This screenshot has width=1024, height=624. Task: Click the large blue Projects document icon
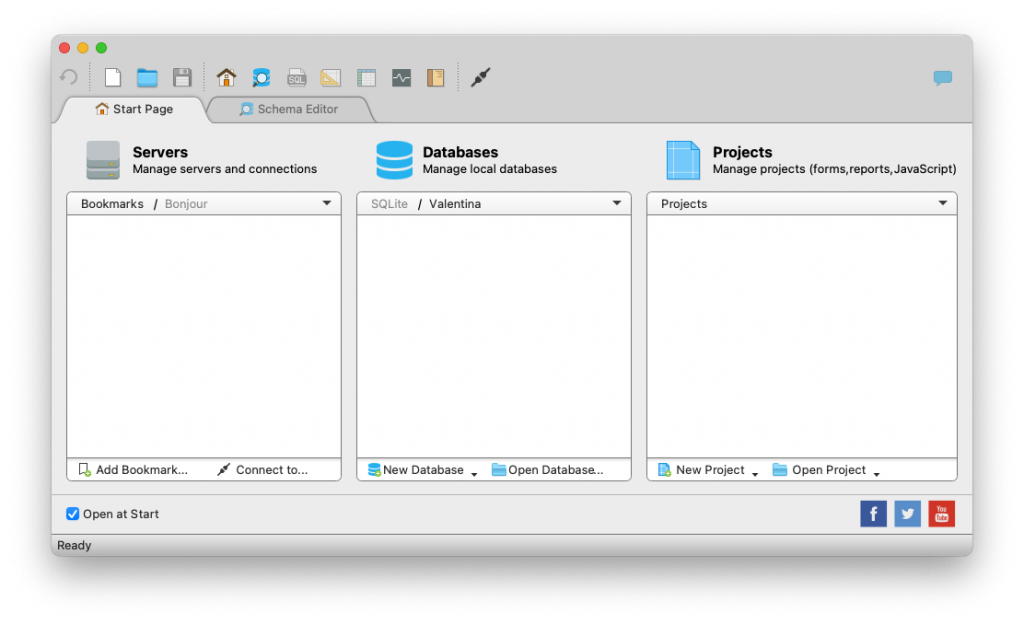(x=683, y=160)
